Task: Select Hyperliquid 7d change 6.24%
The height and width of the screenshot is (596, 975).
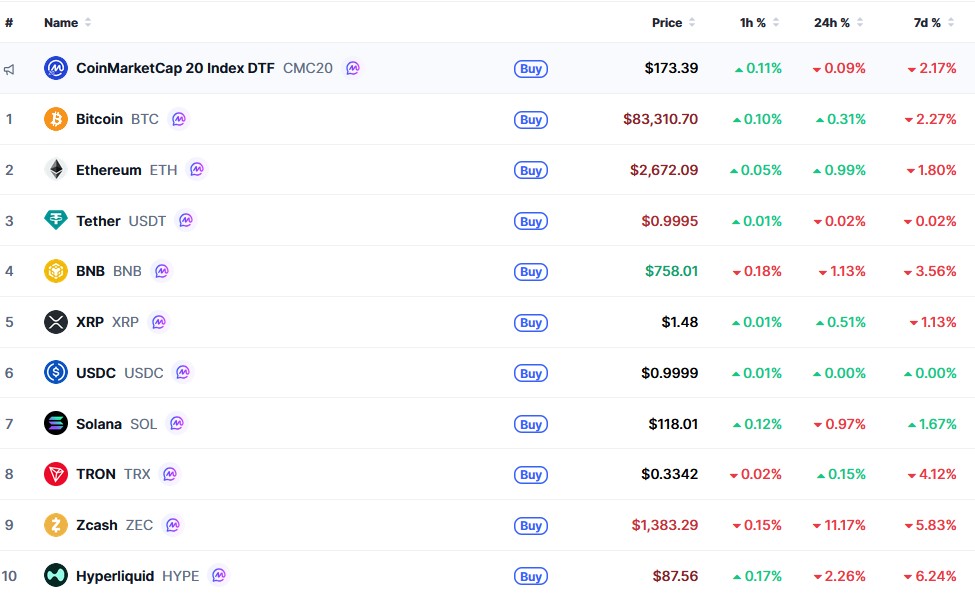Action: point(930,576)
